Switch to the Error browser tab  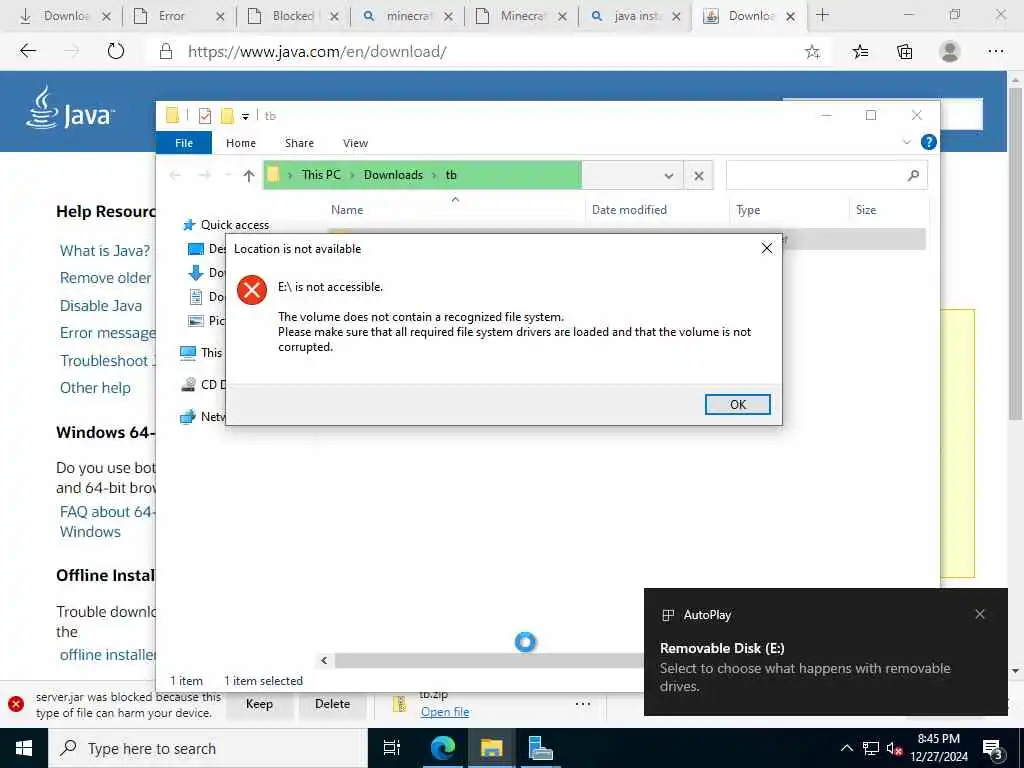click(178, 16)
